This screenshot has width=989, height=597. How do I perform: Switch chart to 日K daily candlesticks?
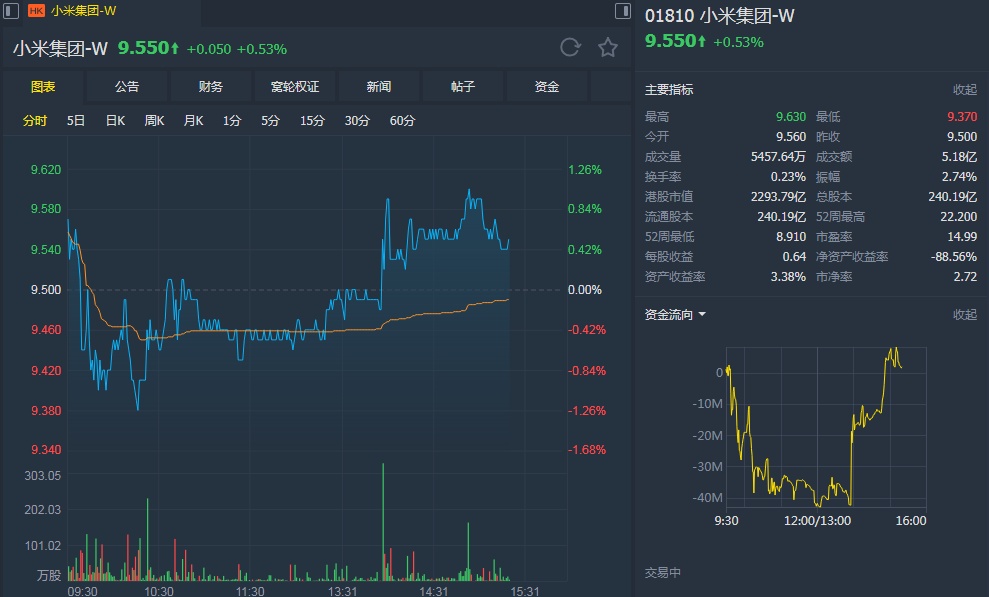(x=115, y=121)
